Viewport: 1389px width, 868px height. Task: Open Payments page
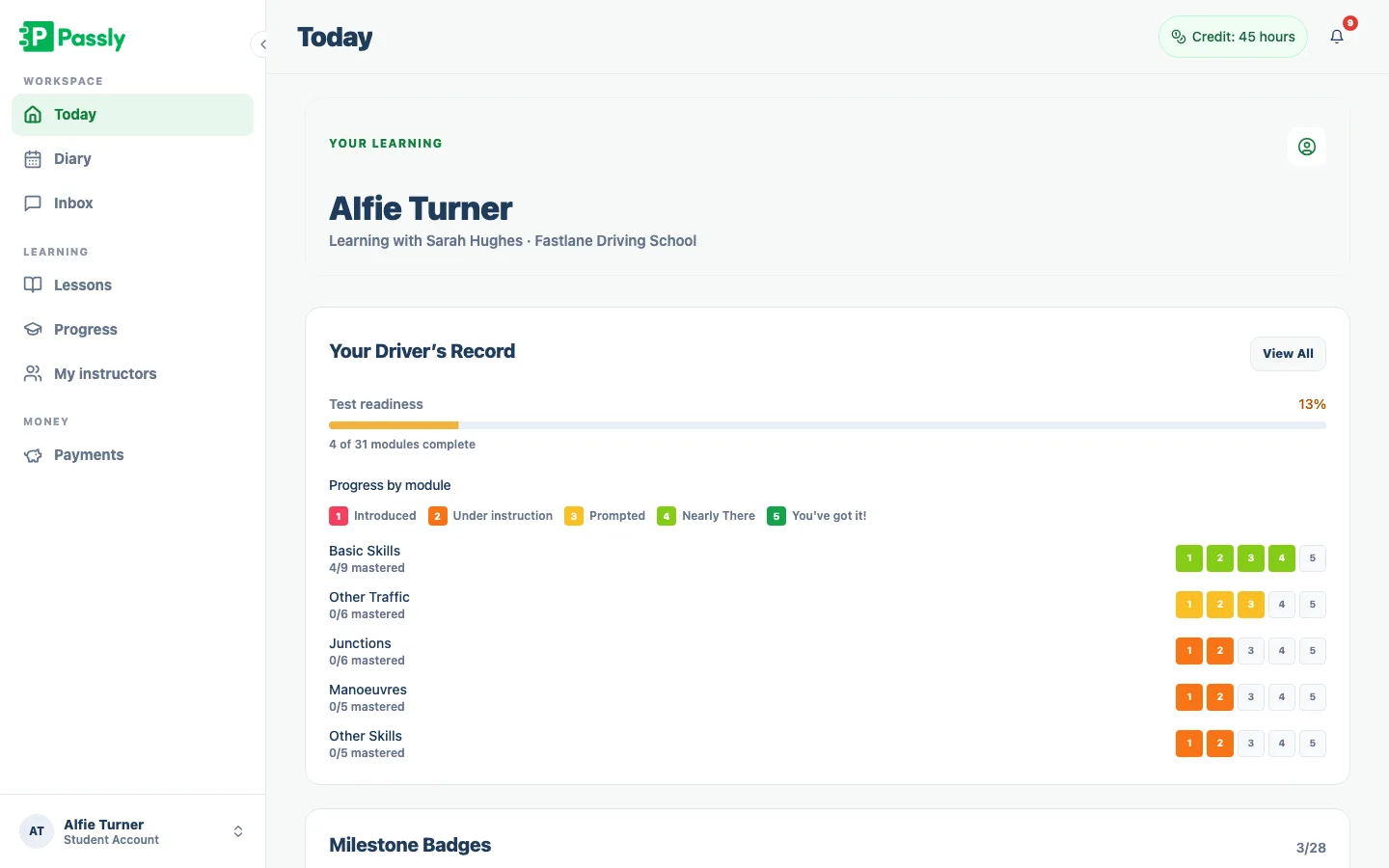[x=132, y=455]
